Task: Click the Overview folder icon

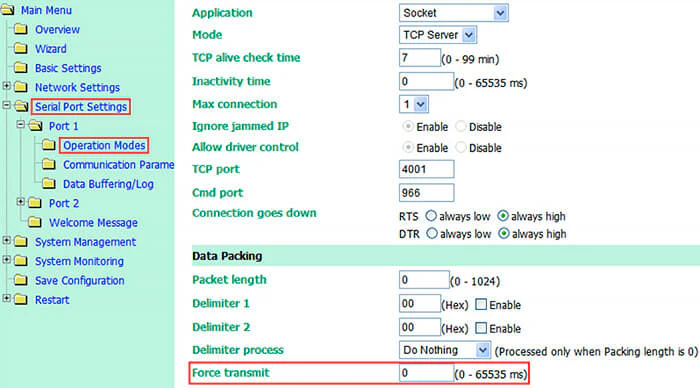Action: tap(21, 29)
